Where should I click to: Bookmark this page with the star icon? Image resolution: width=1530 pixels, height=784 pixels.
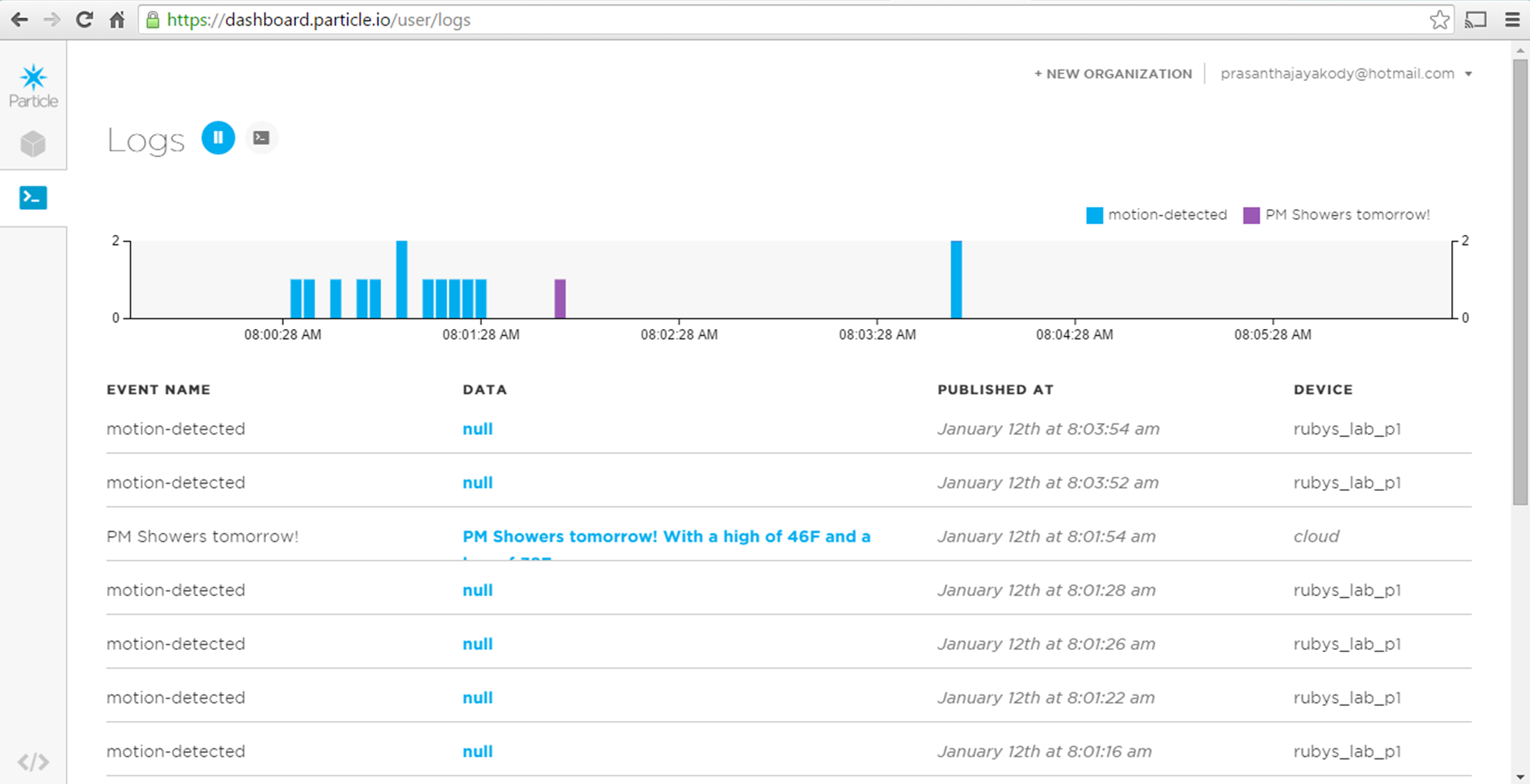pos(1438,20)
